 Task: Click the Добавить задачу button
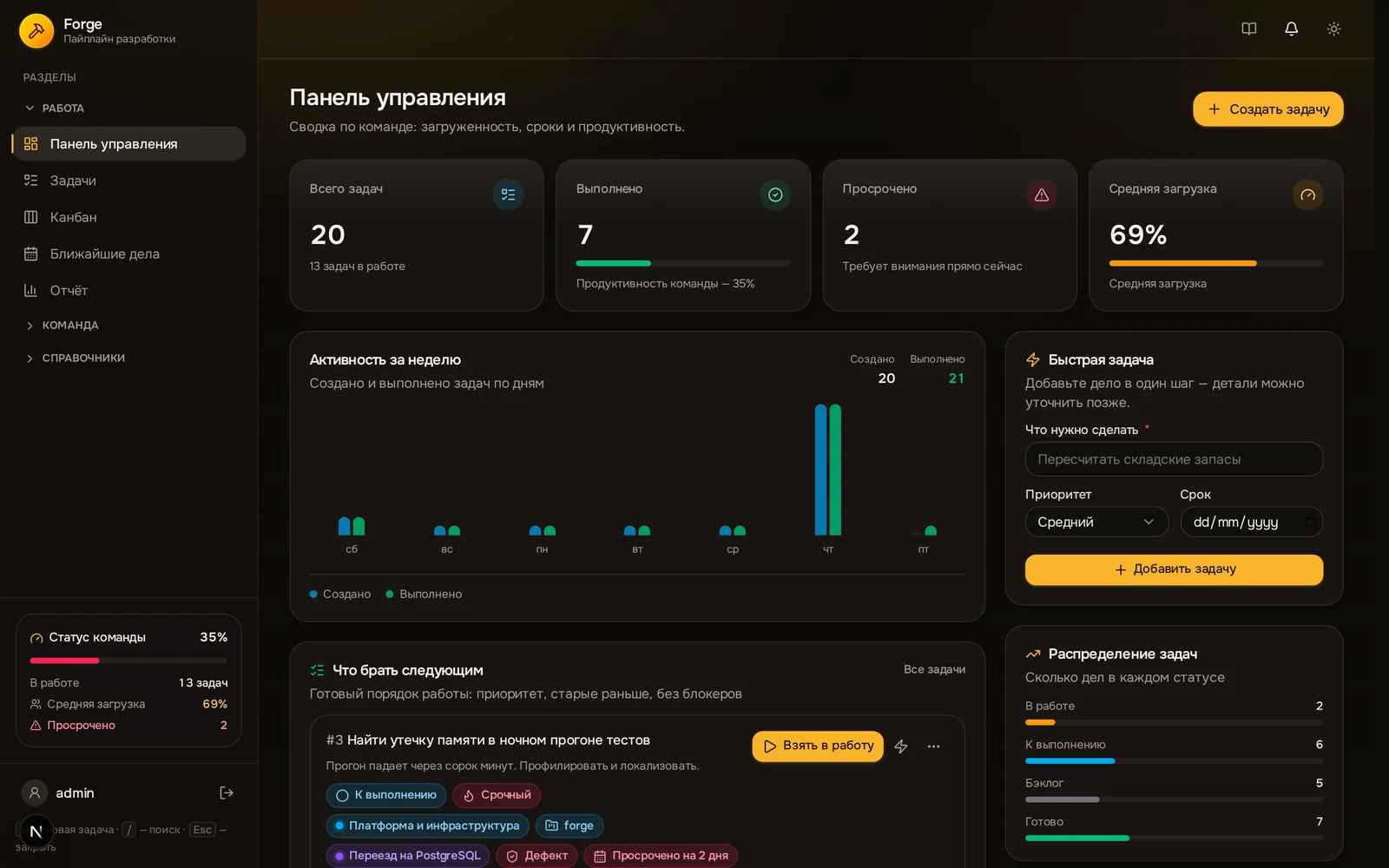coord(1174,569)
